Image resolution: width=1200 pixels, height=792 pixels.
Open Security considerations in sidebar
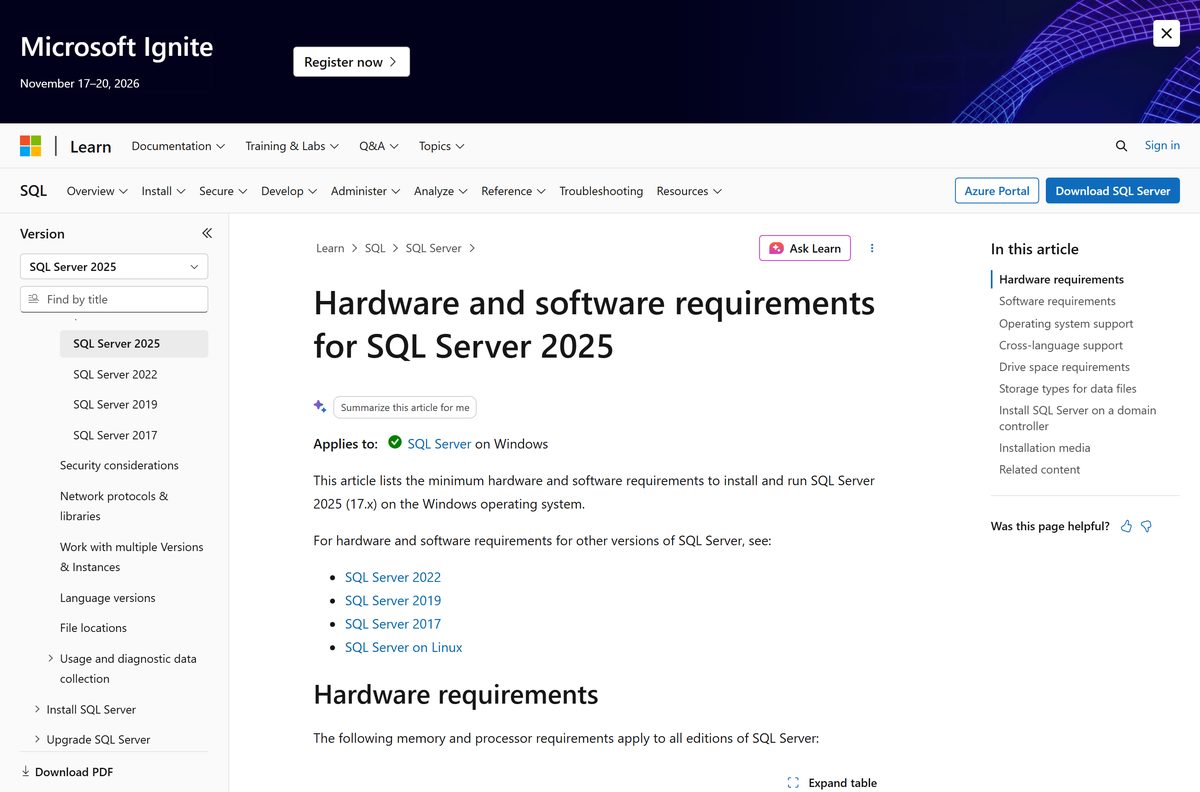tap(119, 466)
